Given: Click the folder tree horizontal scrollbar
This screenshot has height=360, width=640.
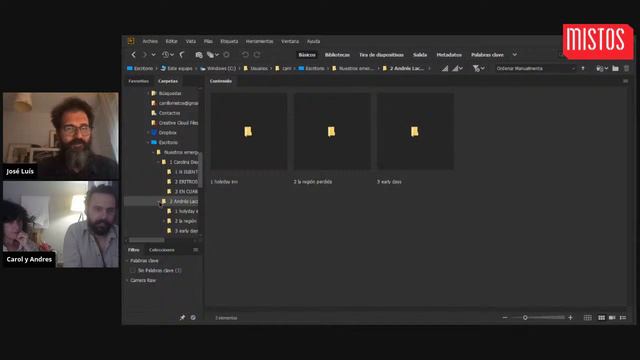Looking at the screenshot, I should coord(147,240).
